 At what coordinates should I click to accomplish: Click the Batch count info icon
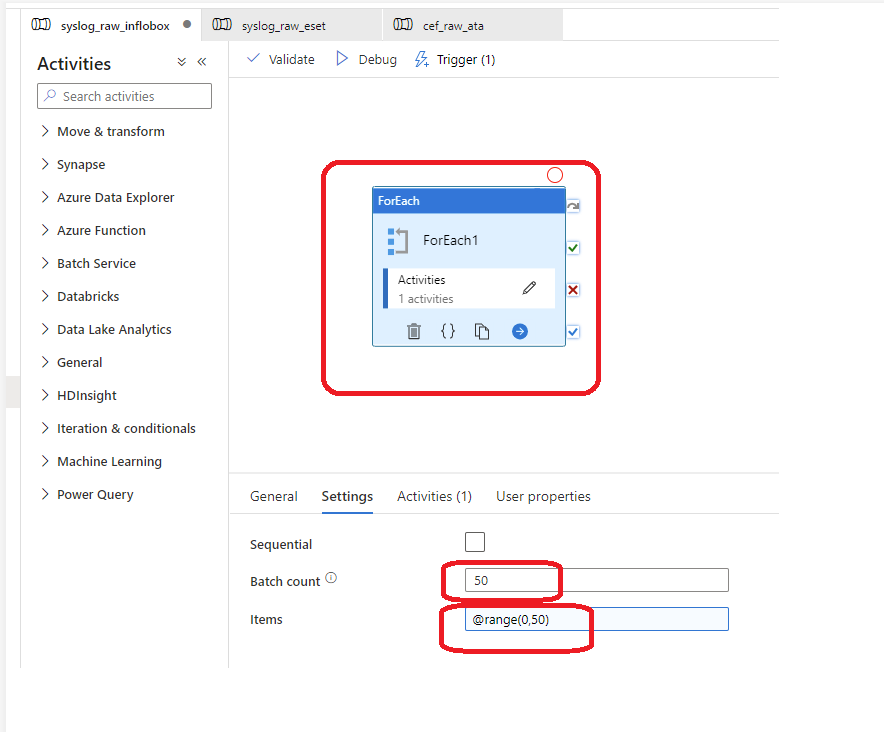click(332, 577)
